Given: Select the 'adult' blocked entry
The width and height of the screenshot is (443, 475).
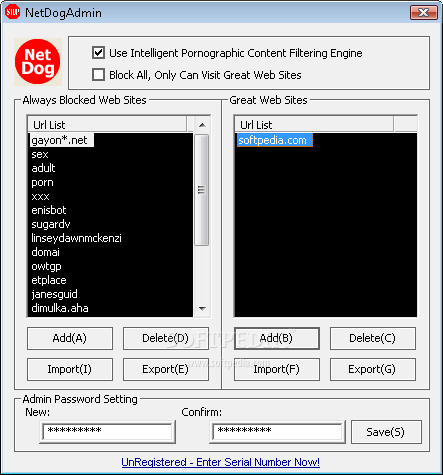Looking at the screenshot, I should [43, 168].
